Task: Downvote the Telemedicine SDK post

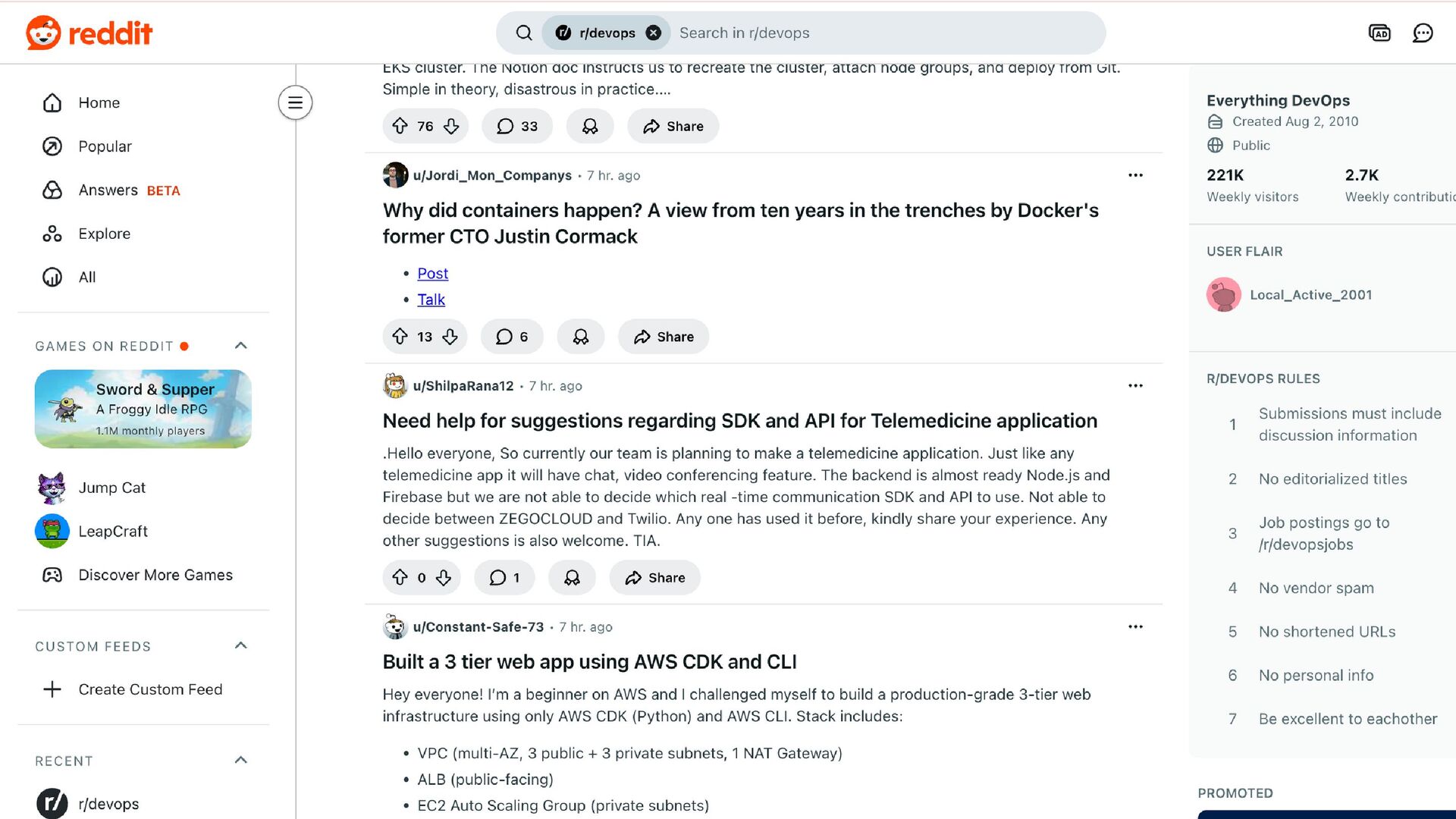Action: coord(444,578)
